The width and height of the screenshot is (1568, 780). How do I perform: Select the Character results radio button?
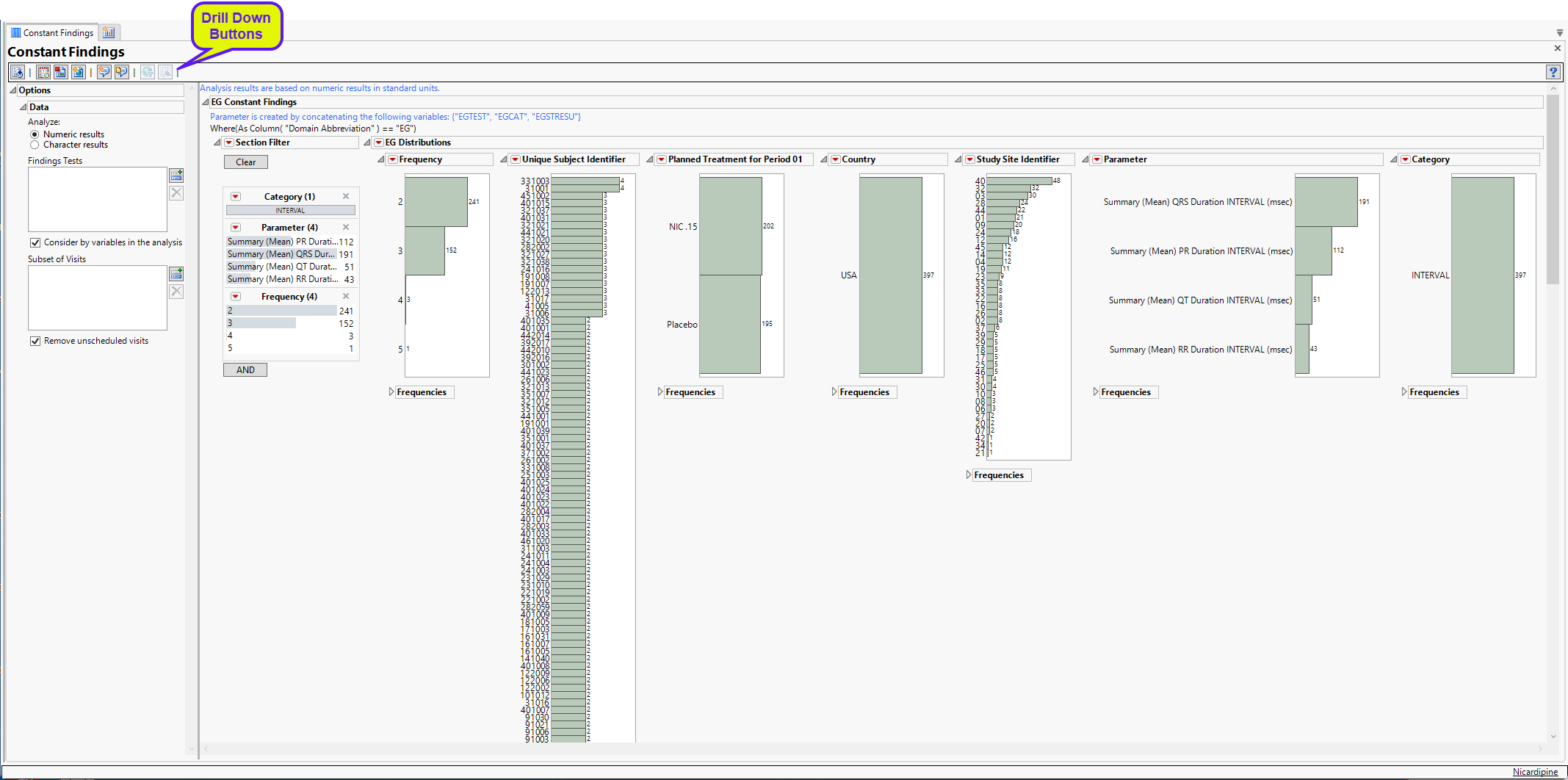click(x=35, y=145)
